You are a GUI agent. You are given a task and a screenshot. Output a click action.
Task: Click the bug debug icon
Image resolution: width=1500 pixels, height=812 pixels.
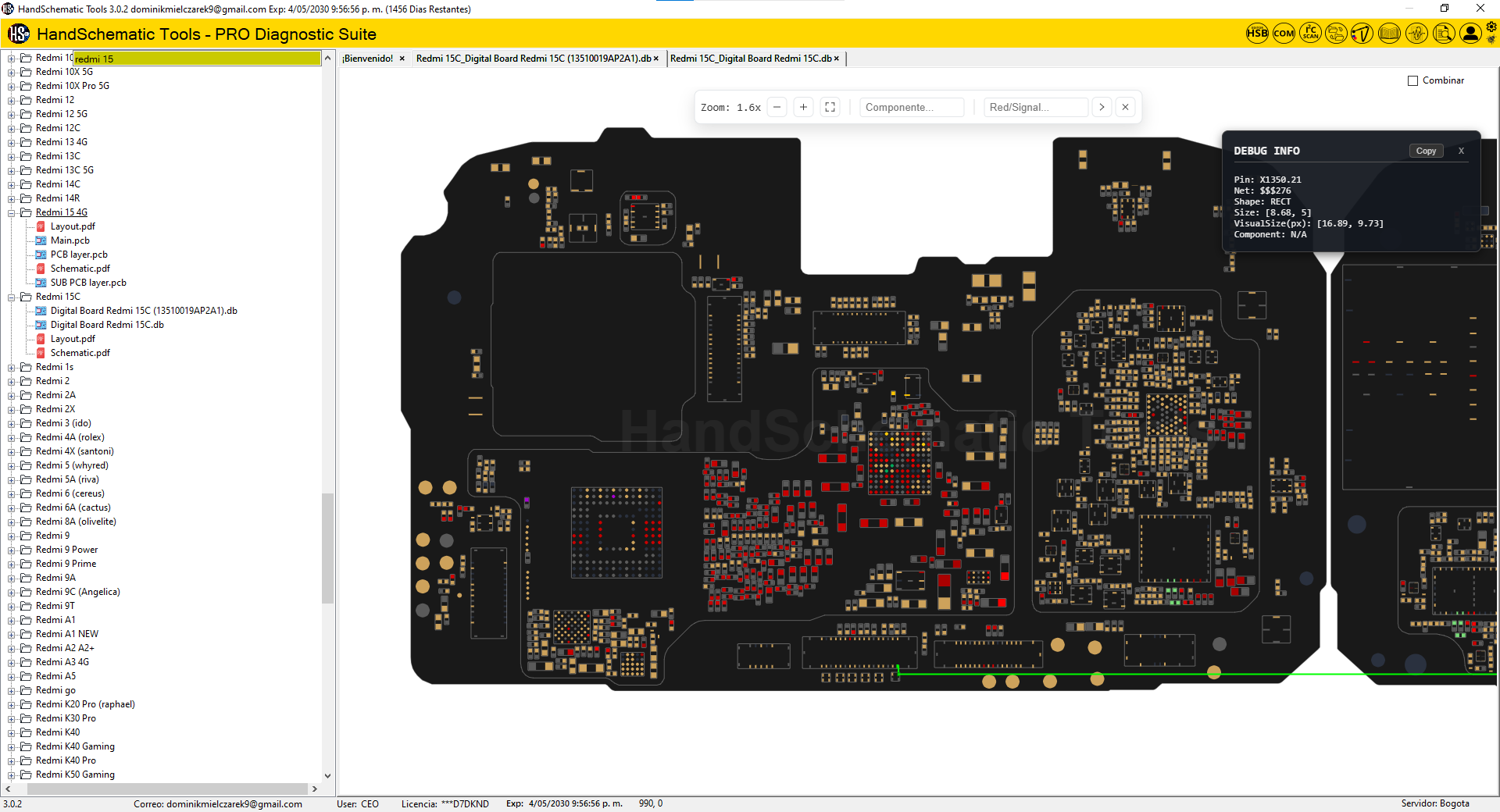(x=1491, y=39)
